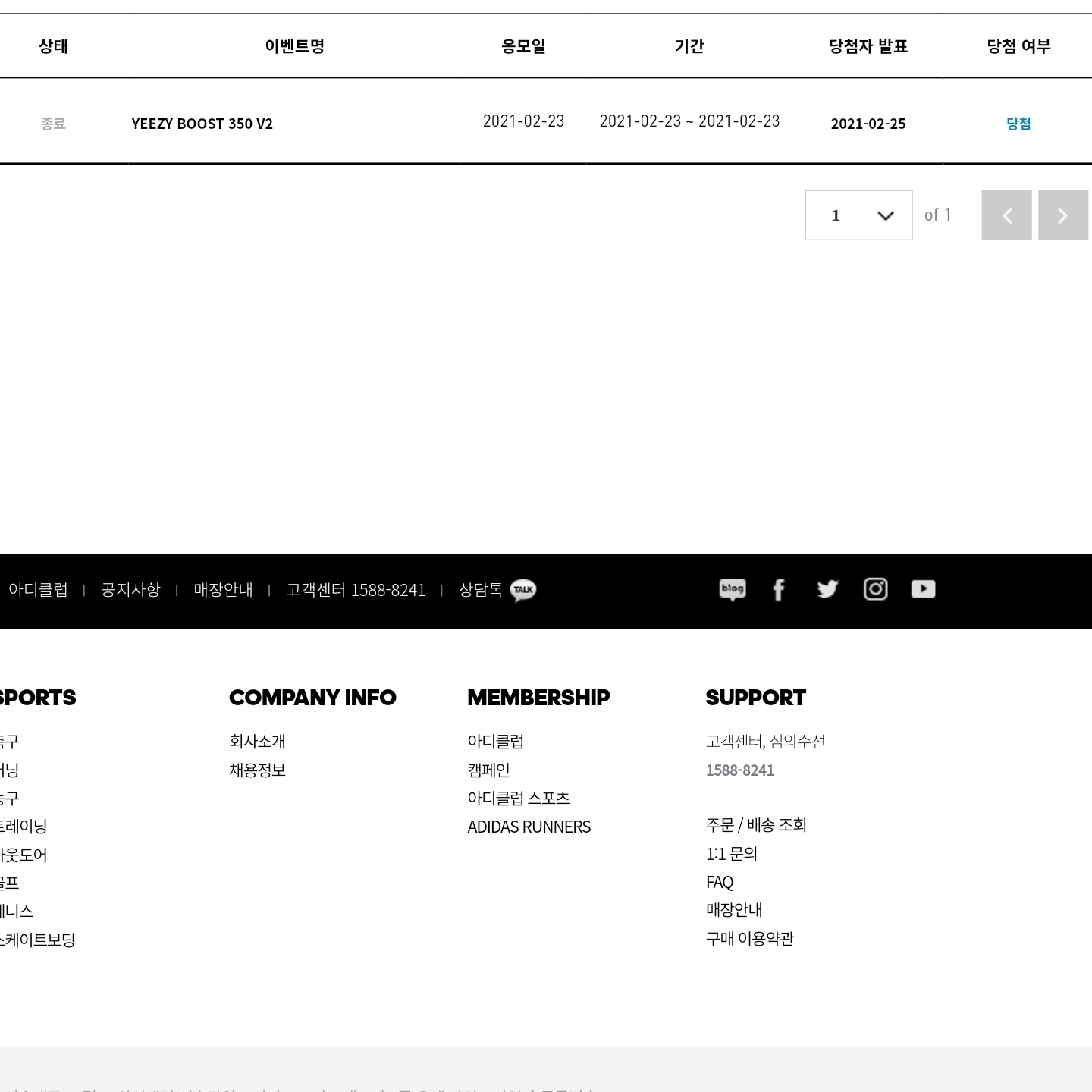Screen dimensions: 1092x1092
Task: Open 구매 이용약관 under Support
Action: (750, 939)
